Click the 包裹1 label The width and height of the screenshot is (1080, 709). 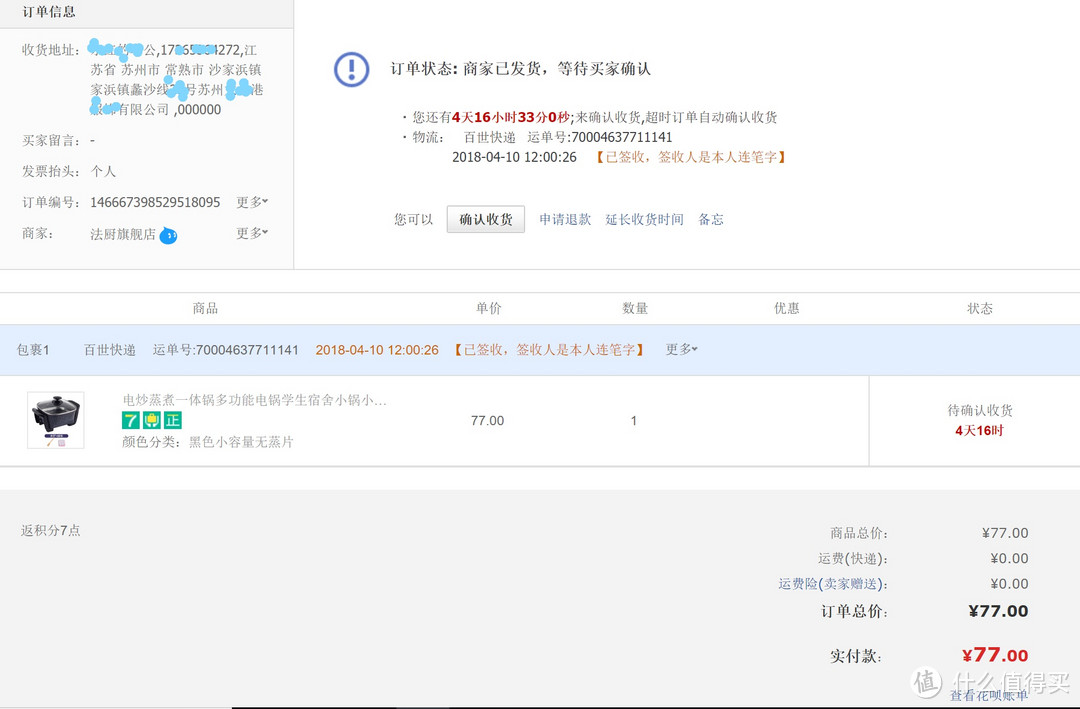[33, 350]
